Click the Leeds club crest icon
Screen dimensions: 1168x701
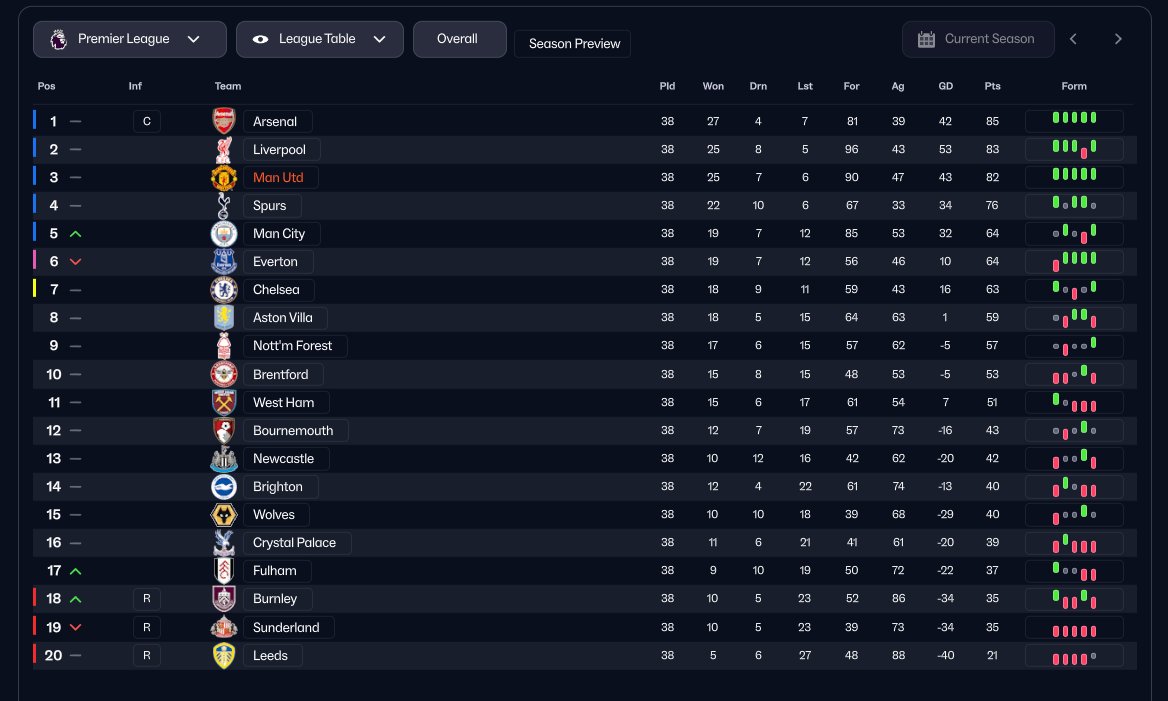click(x=224, y=656)
